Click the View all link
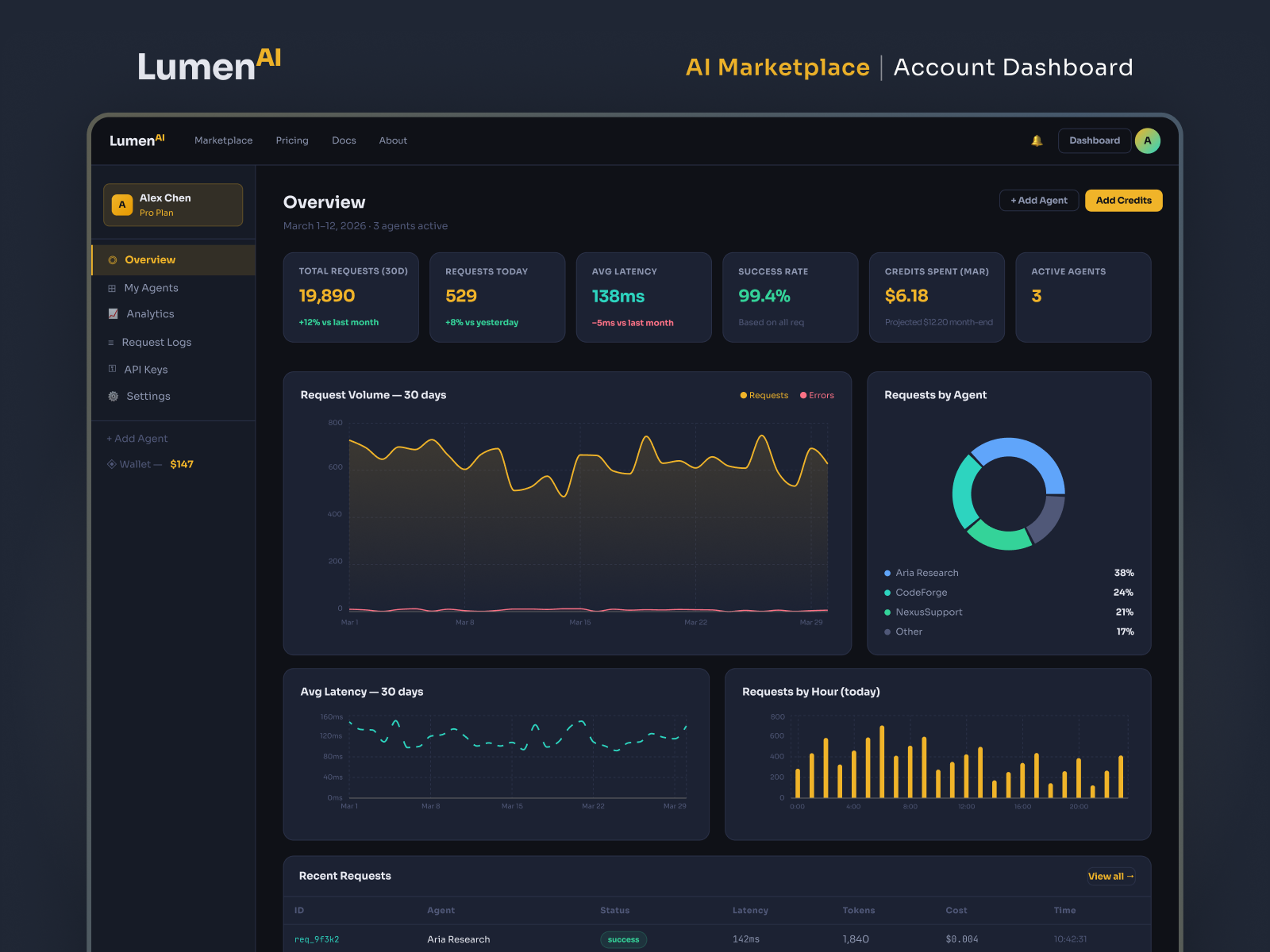The image size is (1270, 952). 1111,877
